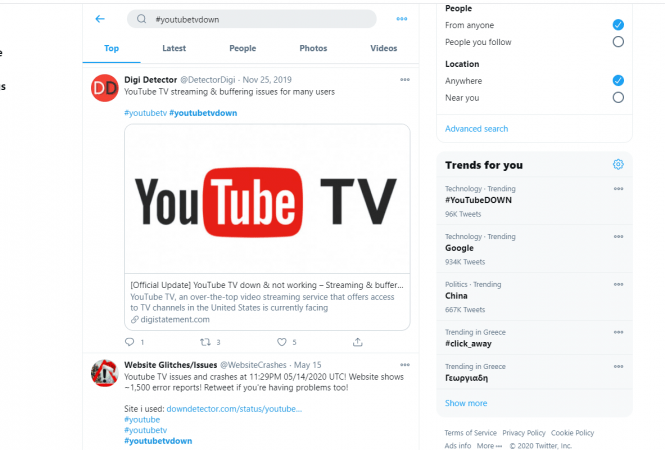The width and height of the screenshot is (665, 450).
Task: Open Website Glitches/Issues profile avatar
Action: pyautogui.click(x=105, y=373)
